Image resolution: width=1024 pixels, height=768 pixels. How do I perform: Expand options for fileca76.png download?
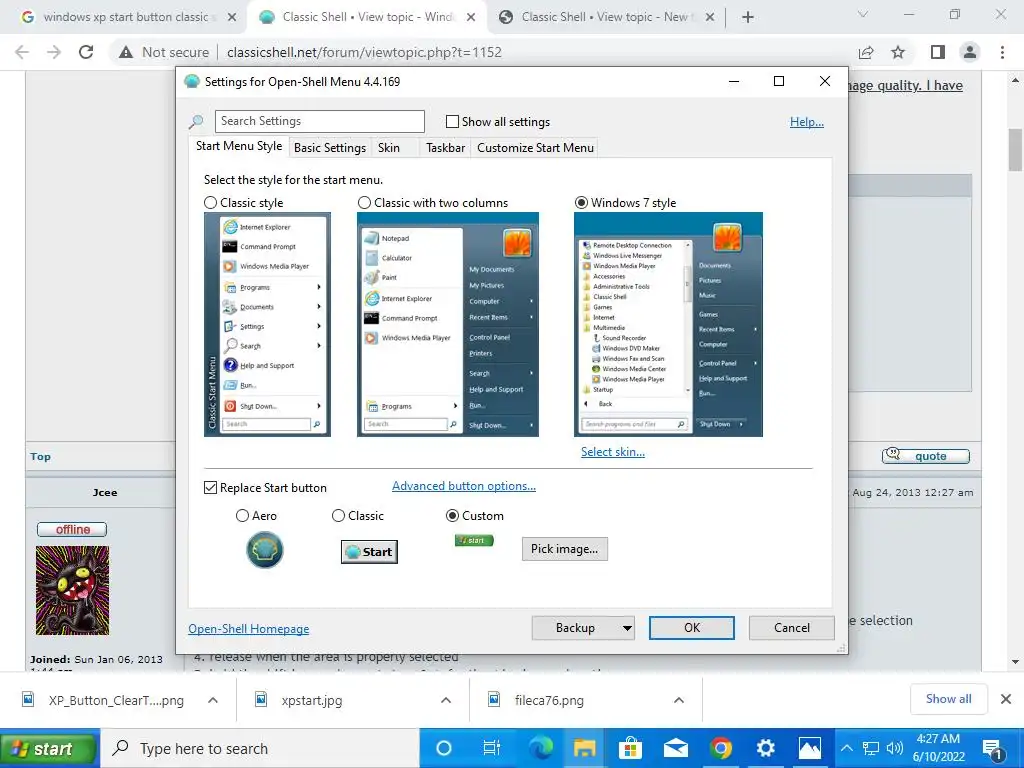(679, 700)
